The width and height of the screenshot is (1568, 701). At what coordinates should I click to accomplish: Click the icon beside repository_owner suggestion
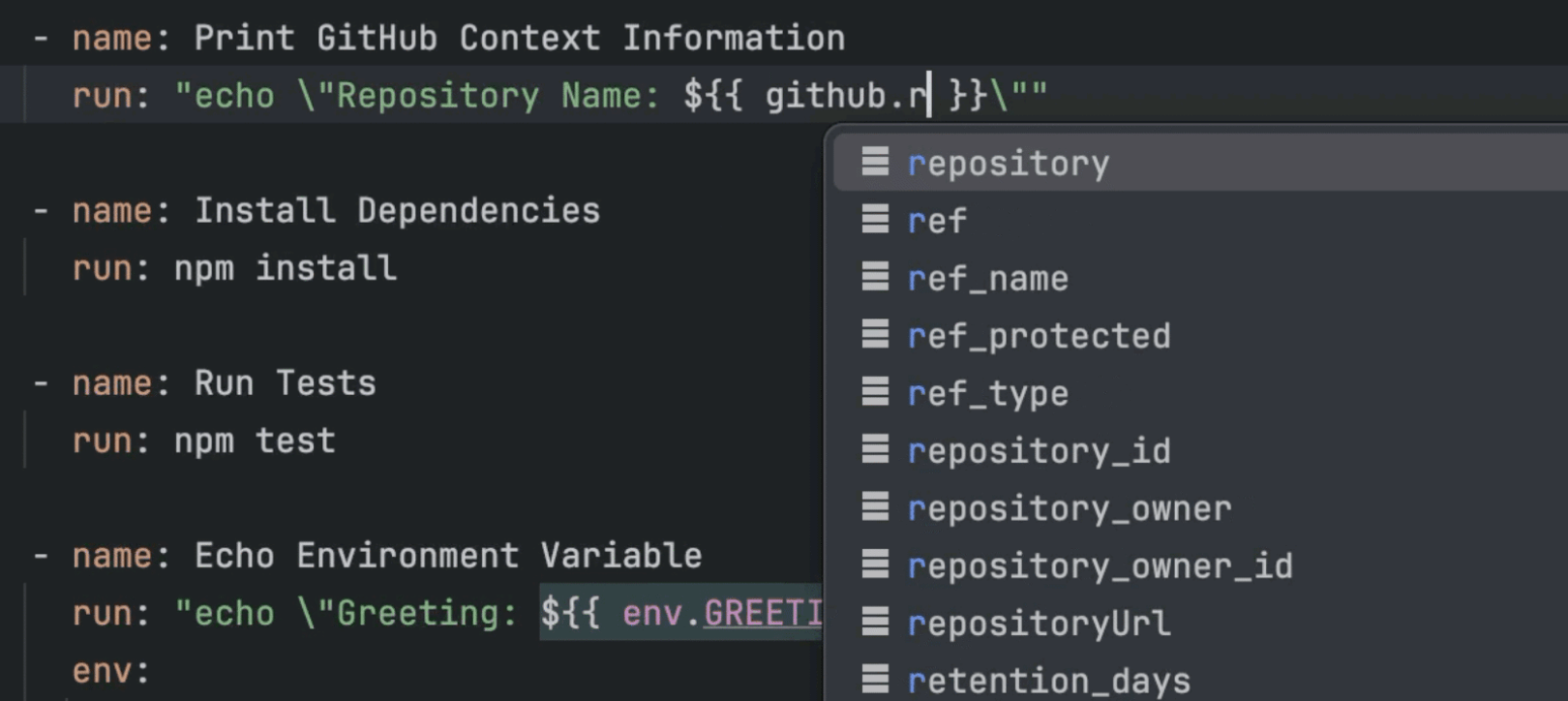click(x=875, y=507)
